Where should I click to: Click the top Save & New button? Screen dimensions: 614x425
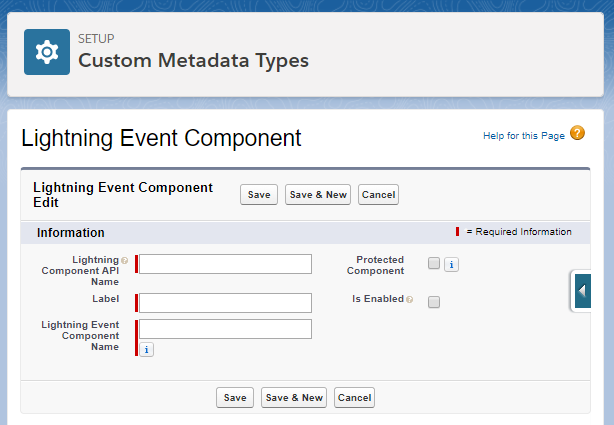tap(318, 195)
